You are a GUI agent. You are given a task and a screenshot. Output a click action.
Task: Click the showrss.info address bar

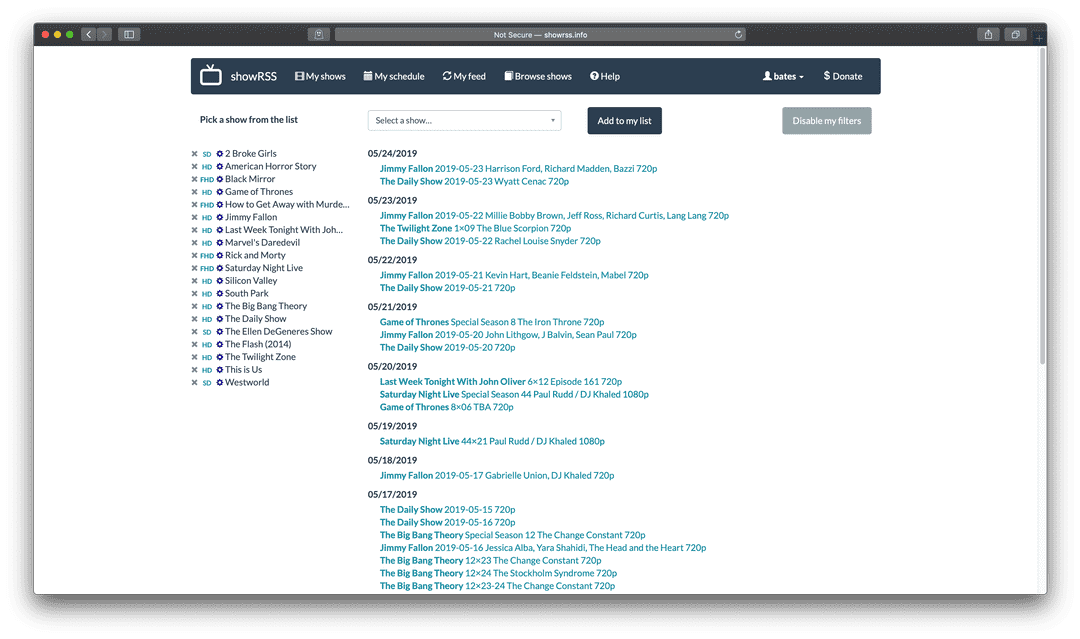pos(540,34)
